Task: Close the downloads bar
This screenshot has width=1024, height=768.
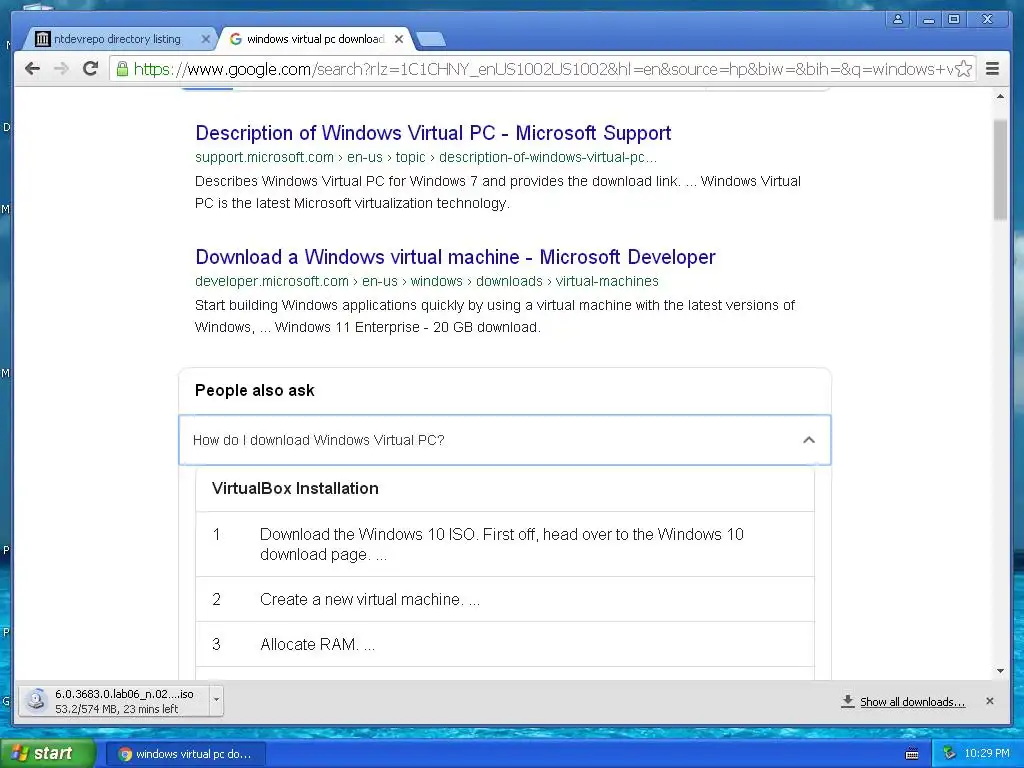Action: pos(989,701)
